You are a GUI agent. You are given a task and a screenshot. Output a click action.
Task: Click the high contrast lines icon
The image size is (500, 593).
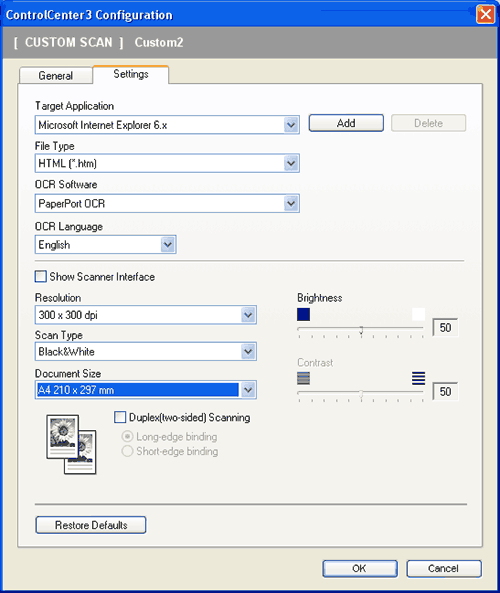[x=418, y=378]
